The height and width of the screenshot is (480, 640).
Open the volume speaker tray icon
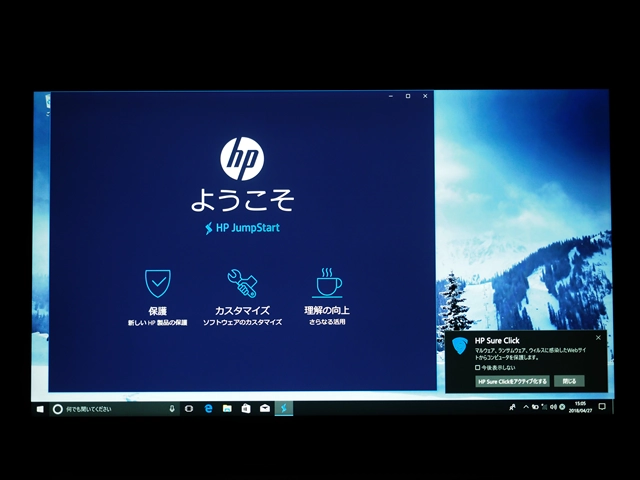pyautogui.click(x=553, y=407)
